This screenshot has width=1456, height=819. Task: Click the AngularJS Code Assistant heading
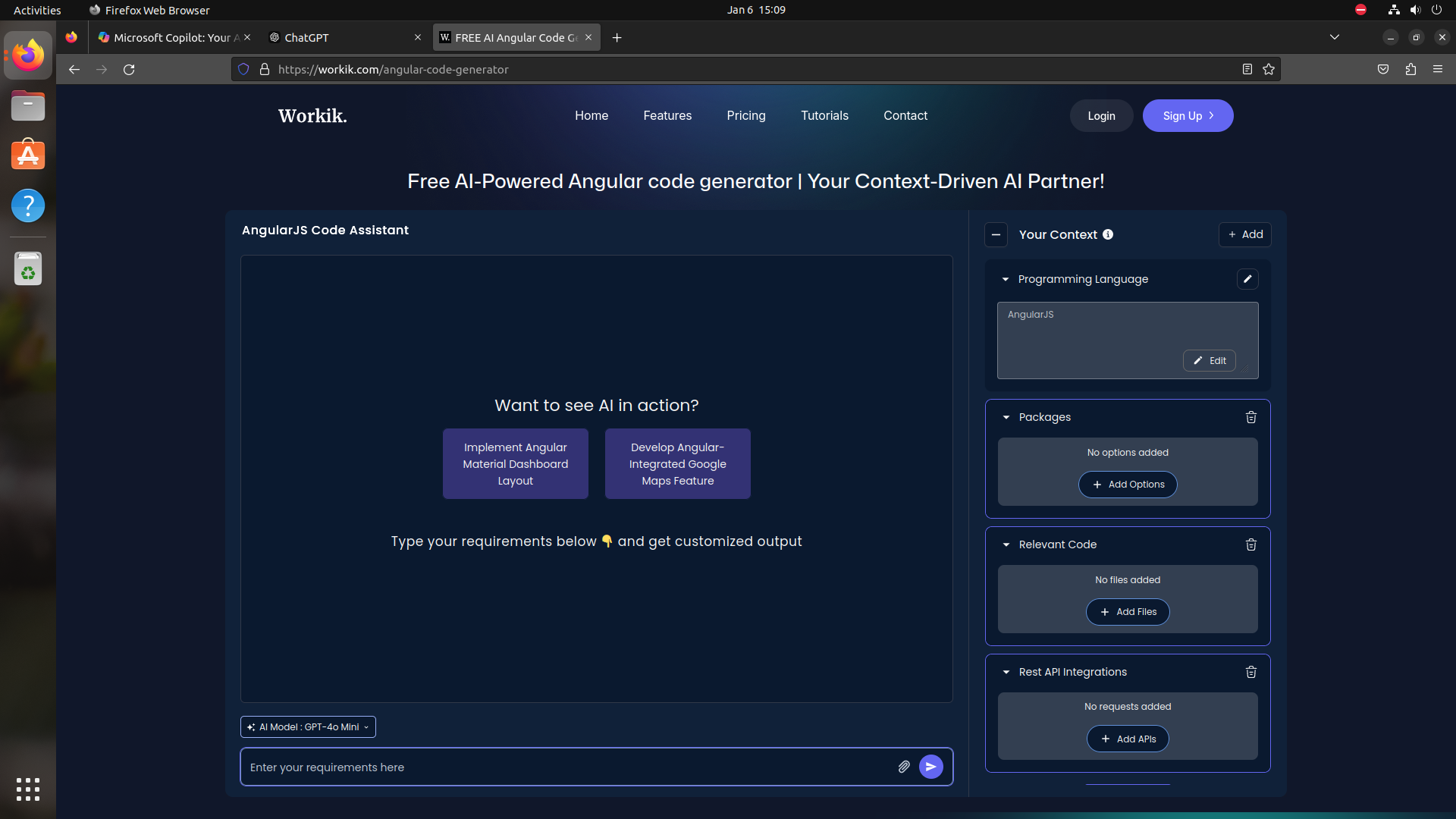tap(325, 230)
